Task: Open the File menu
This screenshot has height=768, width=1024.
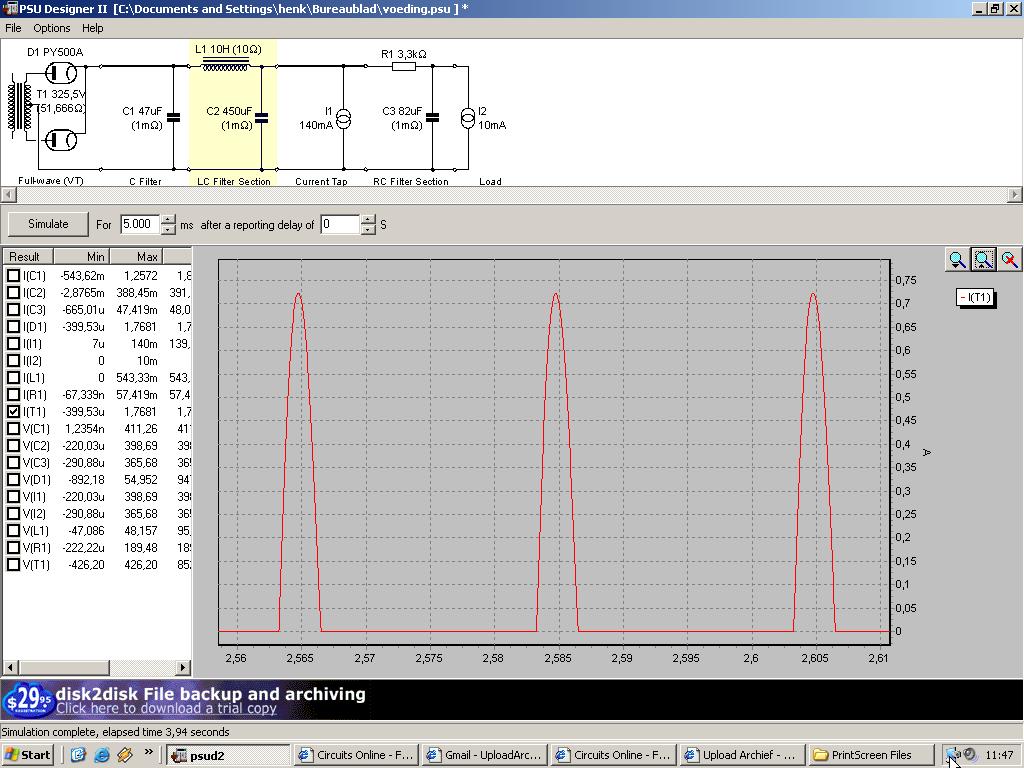Action: [x=13, y=28]
